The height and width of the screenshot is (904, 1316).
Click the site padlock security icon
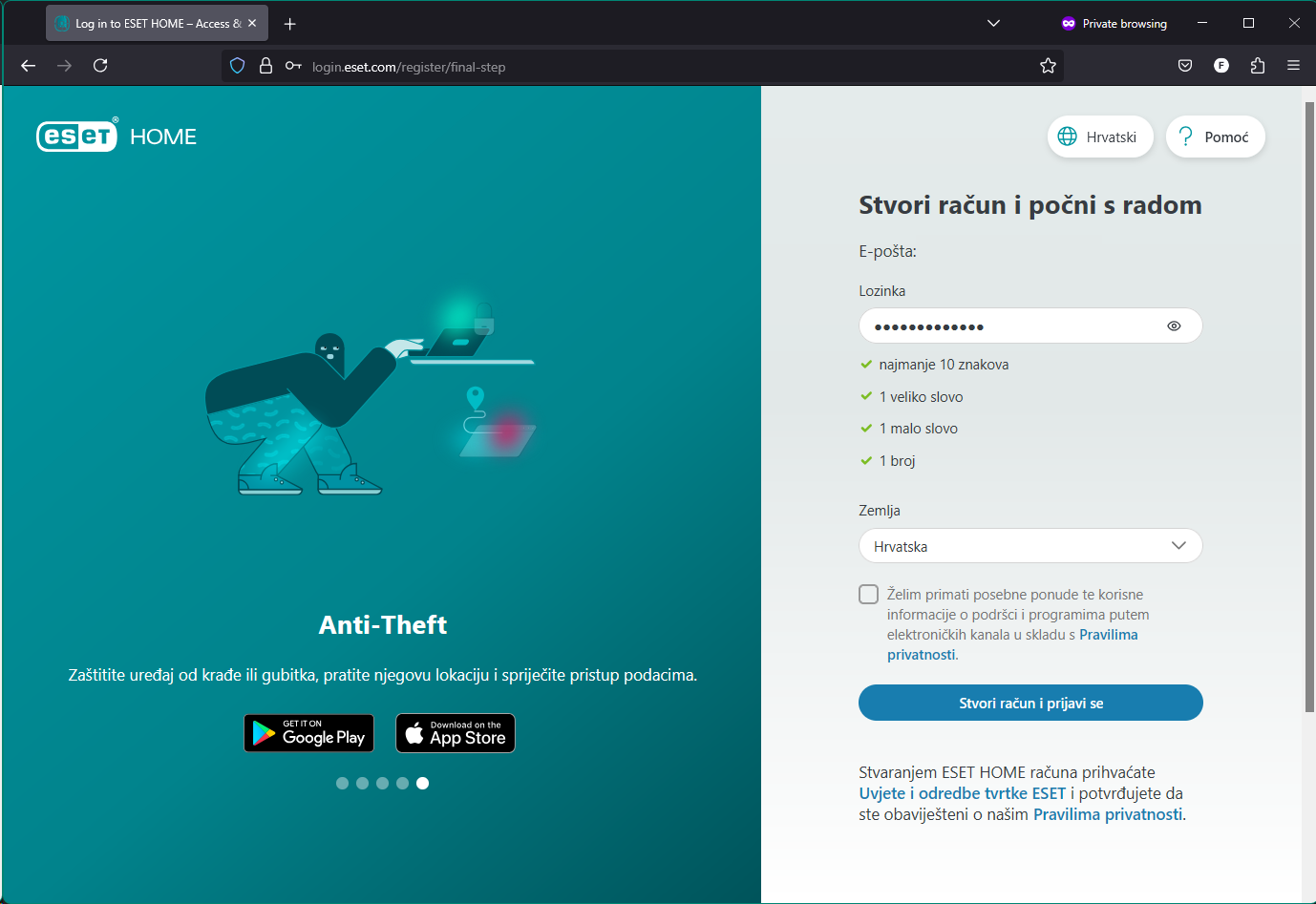tap(266, 66)
